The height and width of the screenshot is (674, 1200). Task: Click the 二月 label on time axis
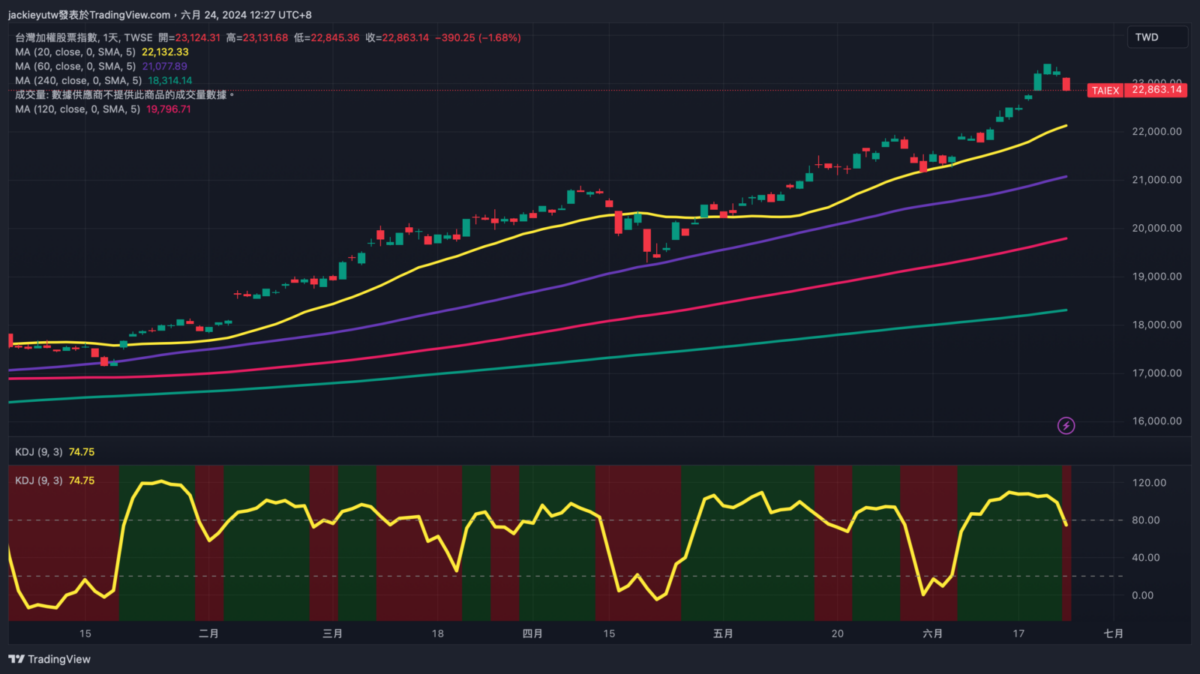point(208,634)
